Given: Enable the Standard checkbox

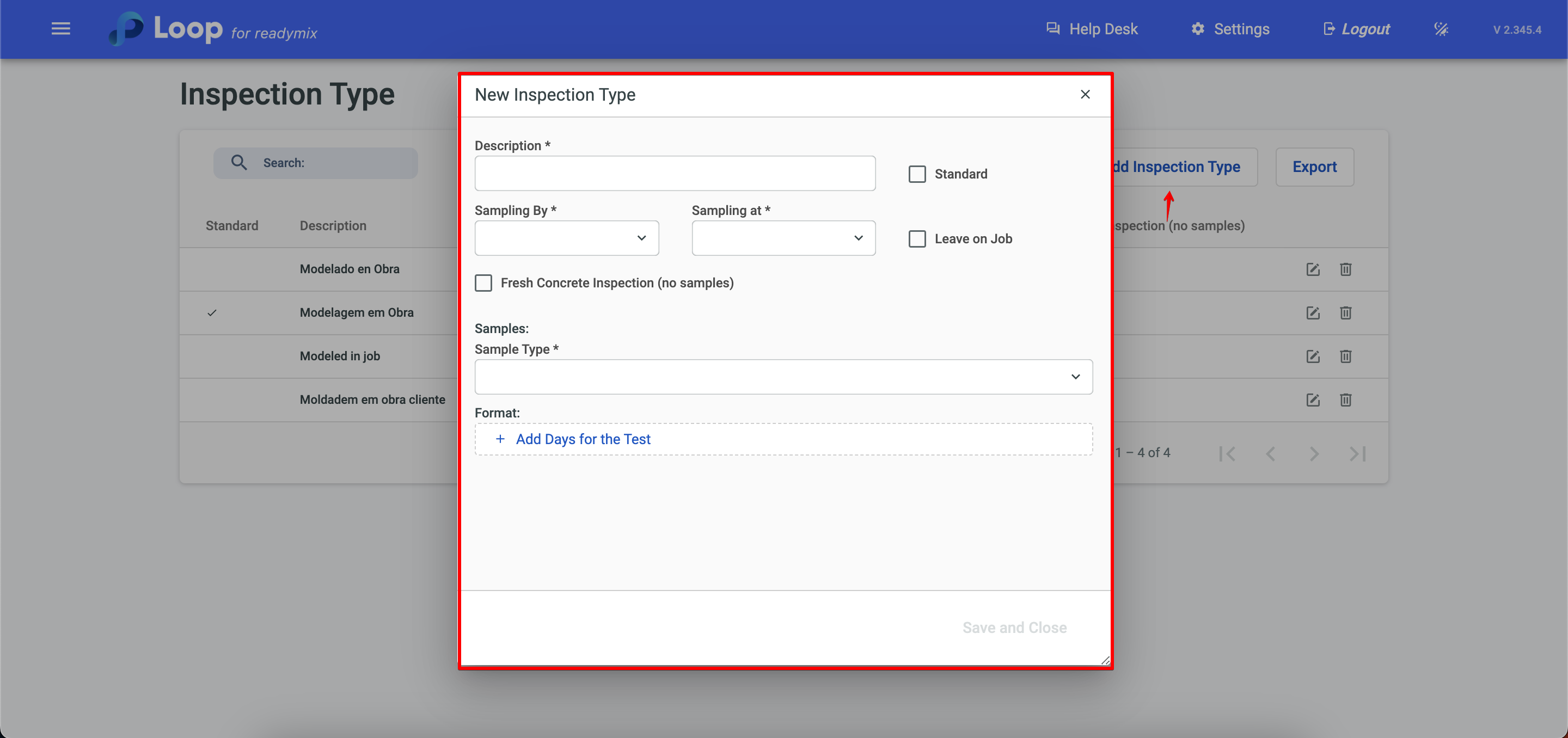Looking at the screenshot, I should (x=917, y=174).
